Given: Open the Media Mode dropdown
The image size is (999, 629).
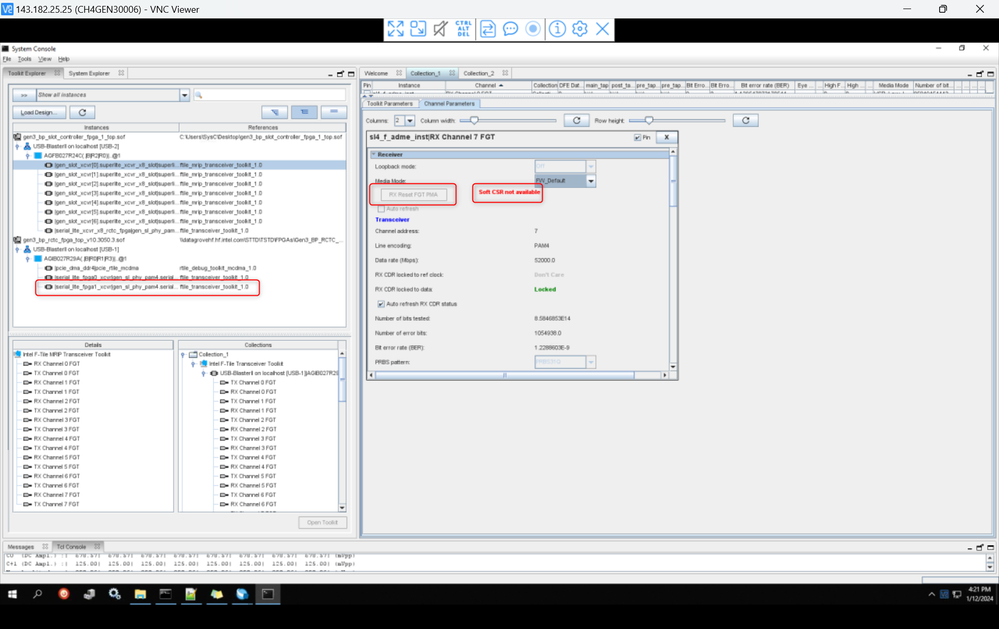Looking at the screenshot, I should click(x=590, y=181).
